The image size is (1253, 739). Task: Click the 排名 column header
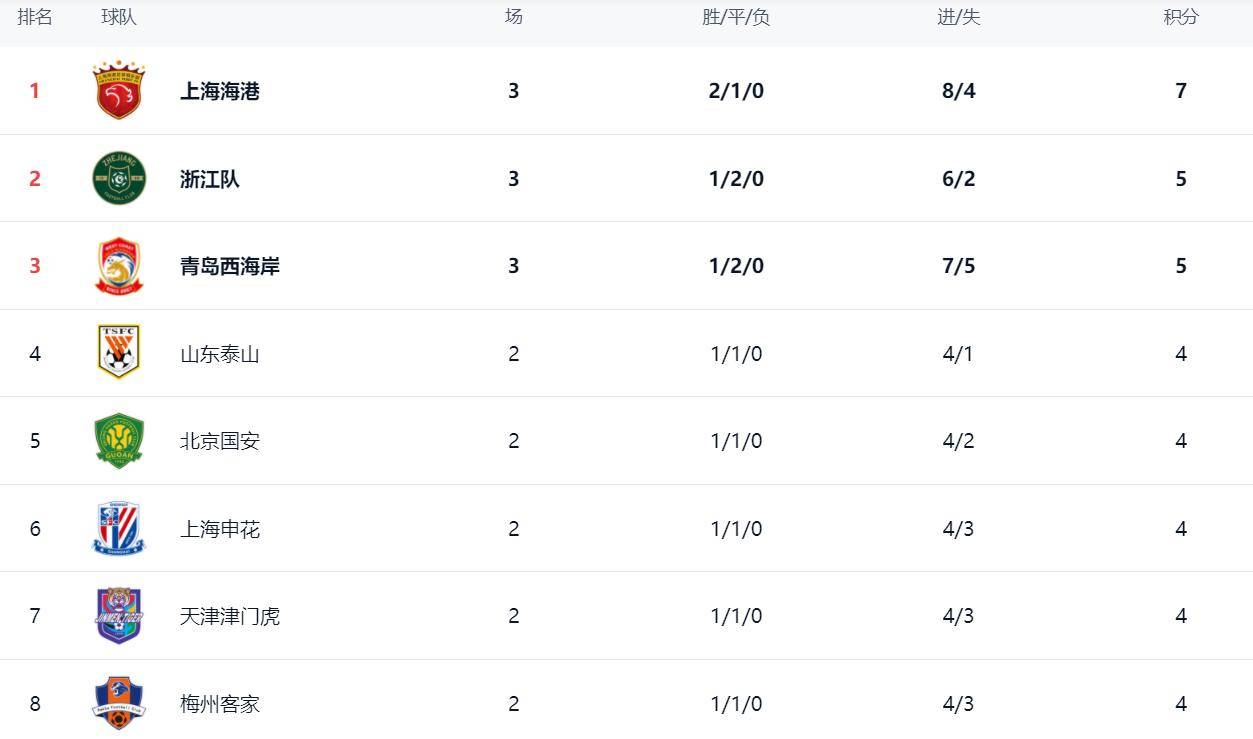(x=35, y=17)
